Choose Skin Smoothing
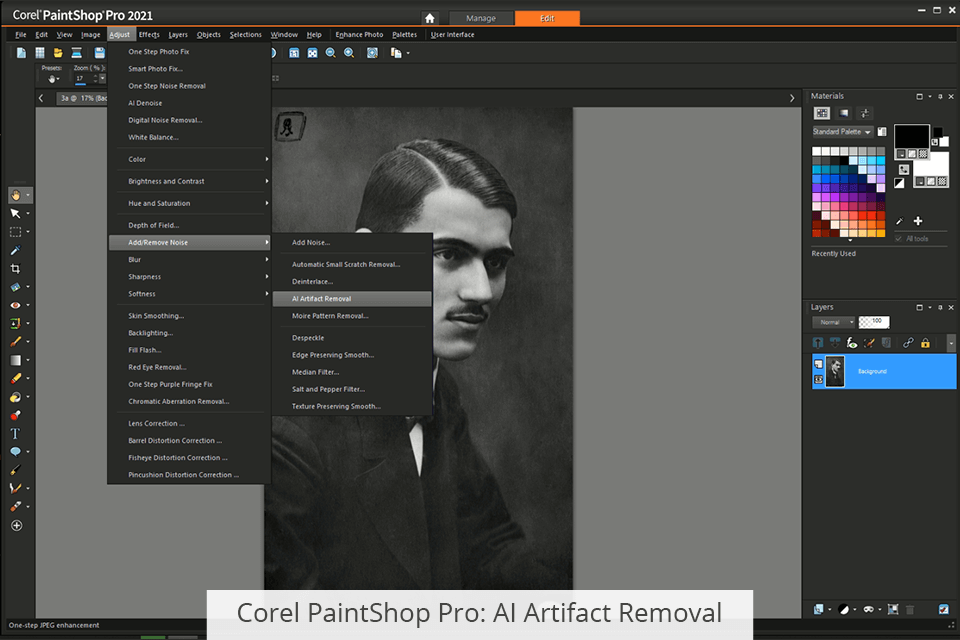The height and width of the screenshot is (640, 960). tap(190, 316)
